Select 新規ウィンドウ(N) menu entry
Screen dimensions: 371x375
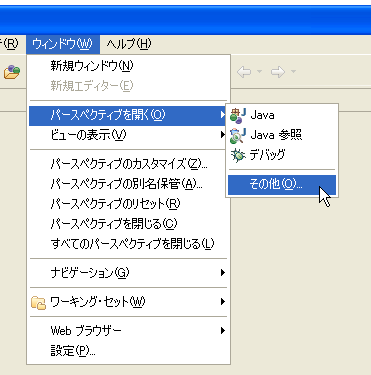(x=128, y=66)
